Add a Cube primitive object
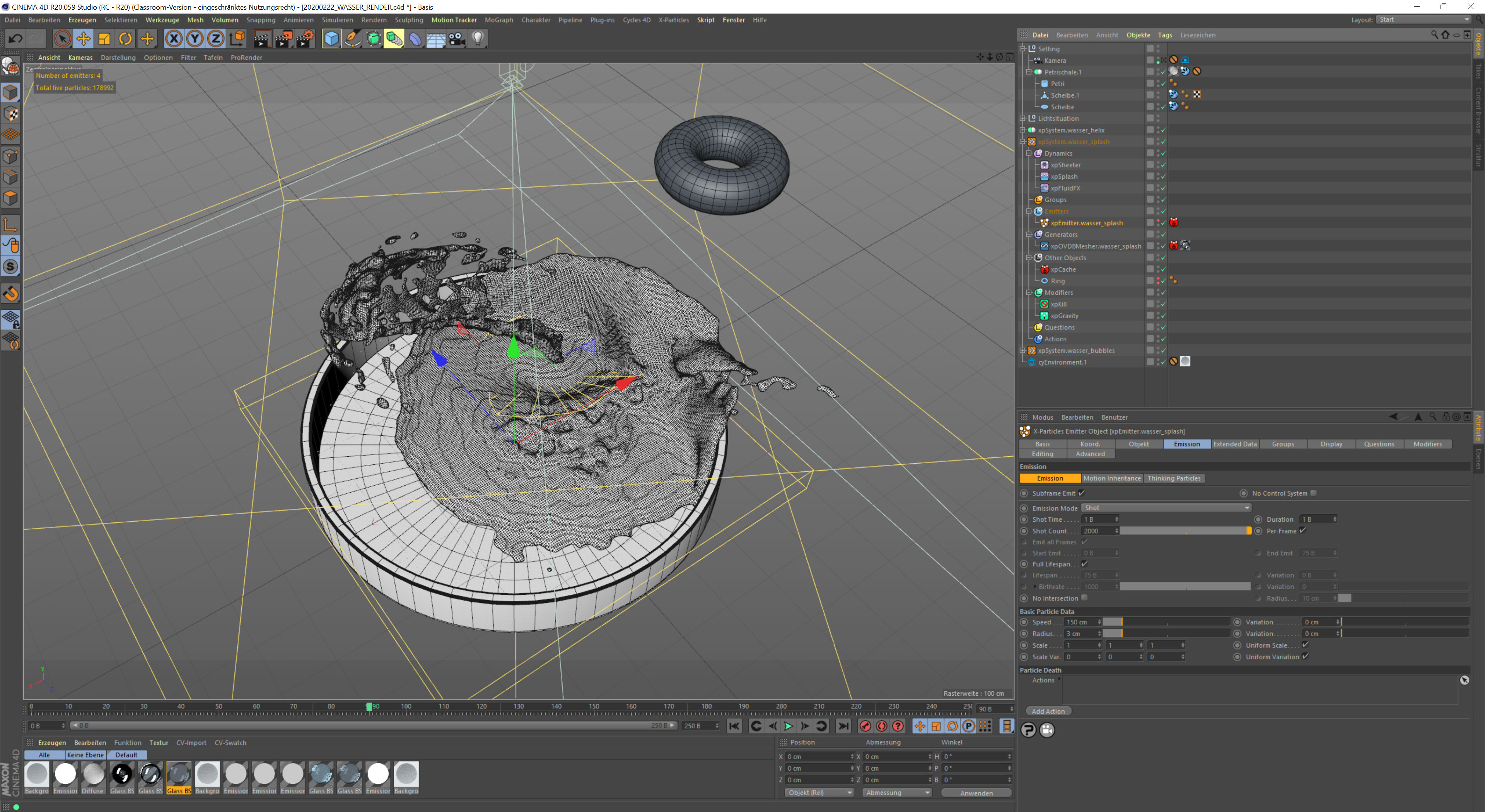Viewport: 1485px width, 812px height. pos(331,39)
